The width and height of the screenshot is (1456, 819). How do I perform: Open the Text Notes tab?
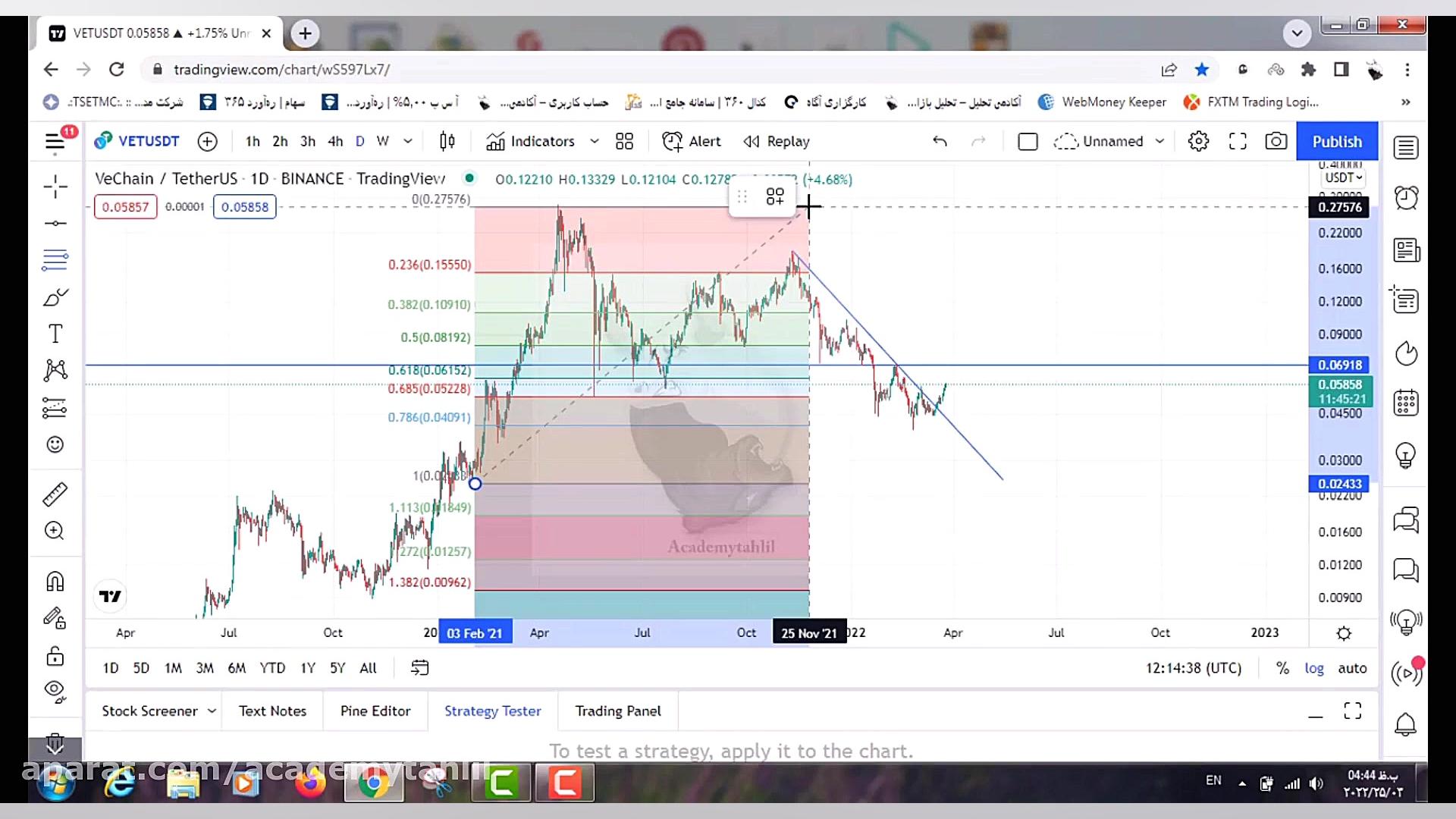point(272,711)
